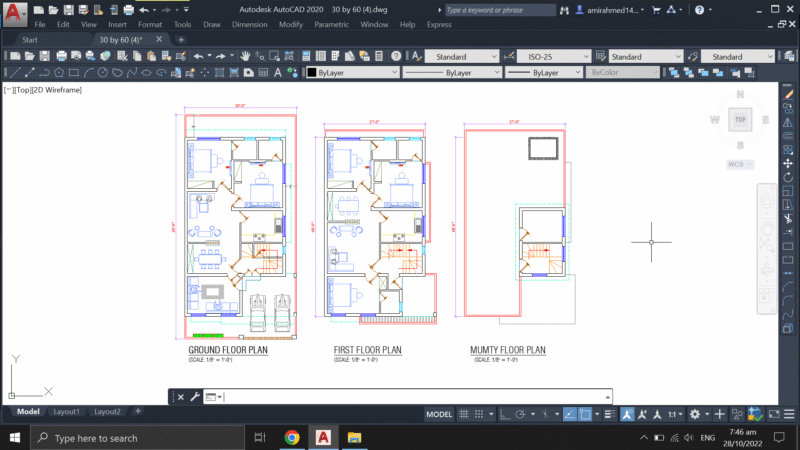This screenshot has height=450, width=800.
Task: Click the viewport controls [-] label
Action: [9, 90]
